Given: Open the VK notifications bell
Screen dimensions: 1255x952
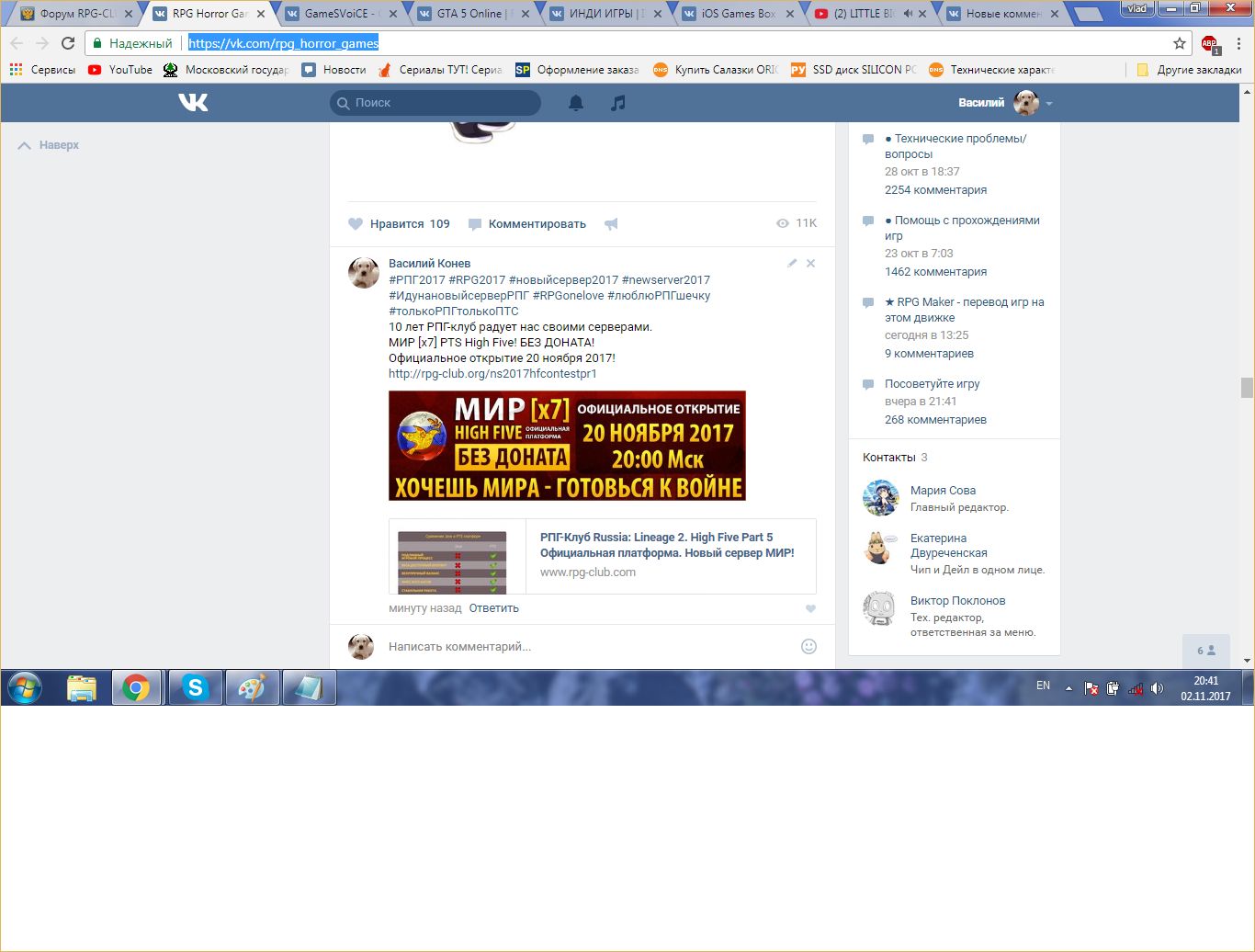Looking at the screenshot, I should tap(576, 103).
